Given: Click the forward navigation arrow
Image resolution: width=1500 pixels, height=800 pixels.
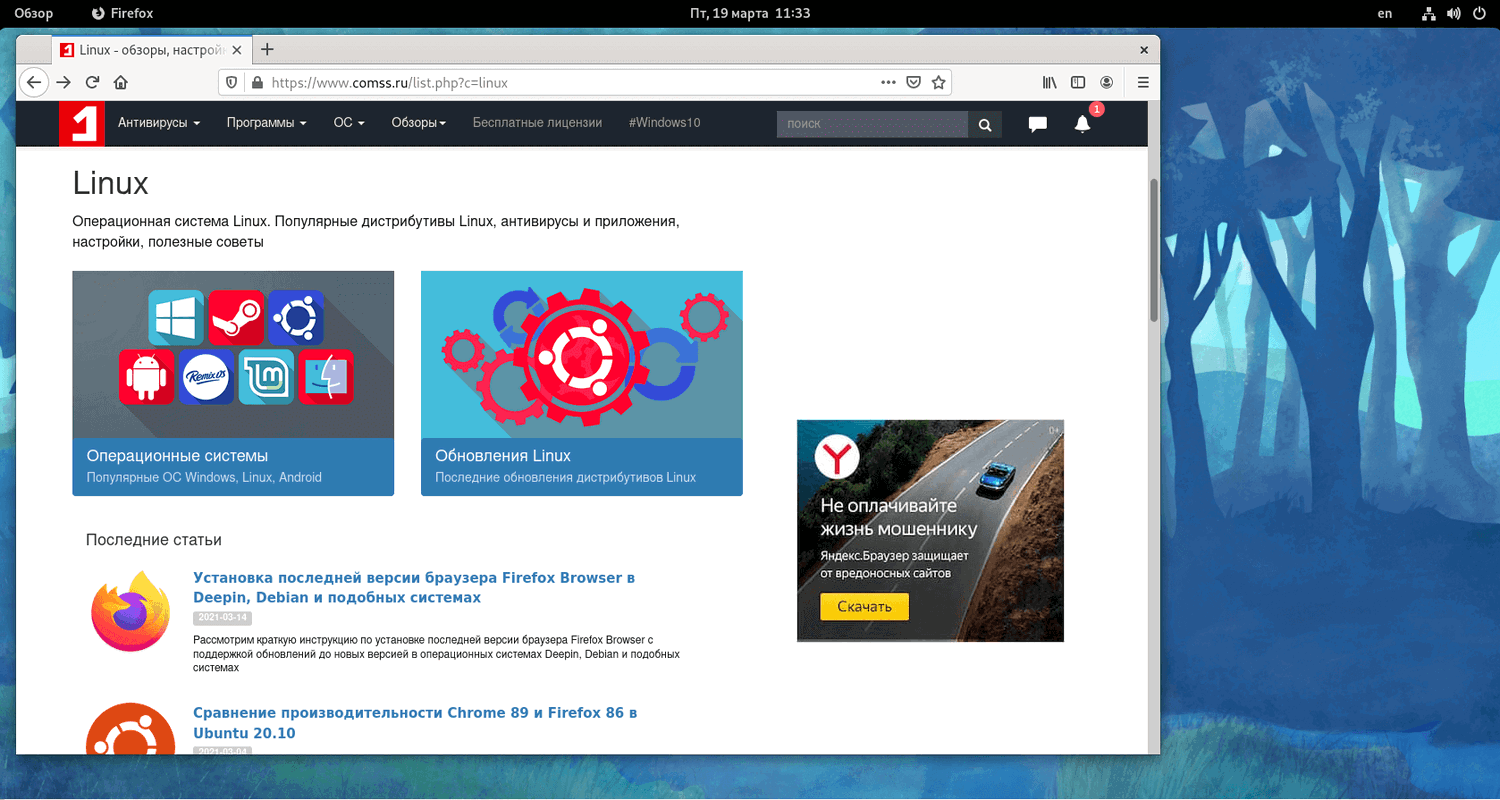Looking at the screenshot, I should point(64,83).
